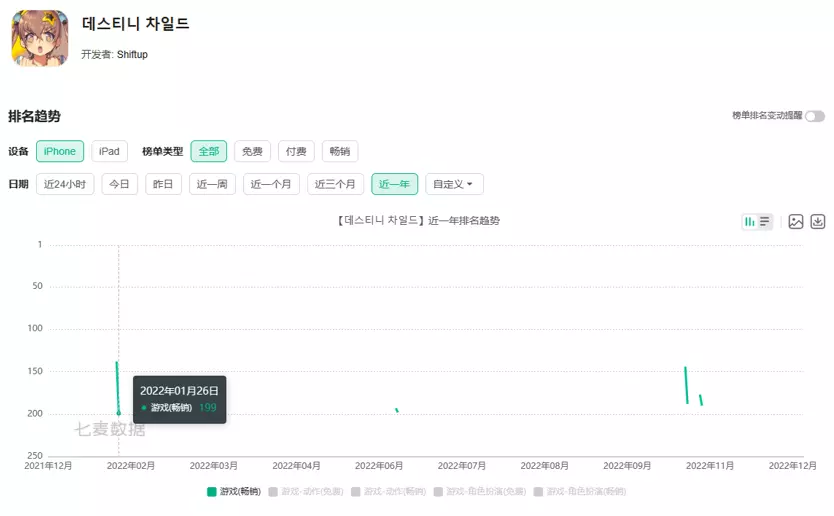834x516 pixels.
Task: Switch to the list view icon
Action: tap(764, 221)
